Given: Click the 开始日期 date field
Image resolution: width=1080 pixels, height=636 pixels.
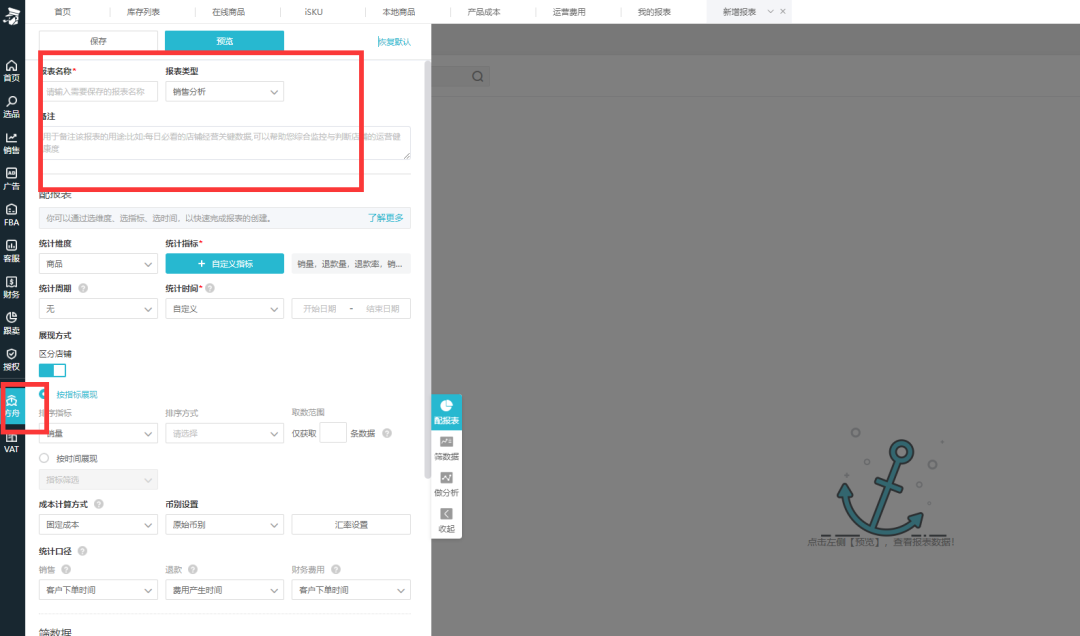Looking at the screenshot, I should 320,309.
